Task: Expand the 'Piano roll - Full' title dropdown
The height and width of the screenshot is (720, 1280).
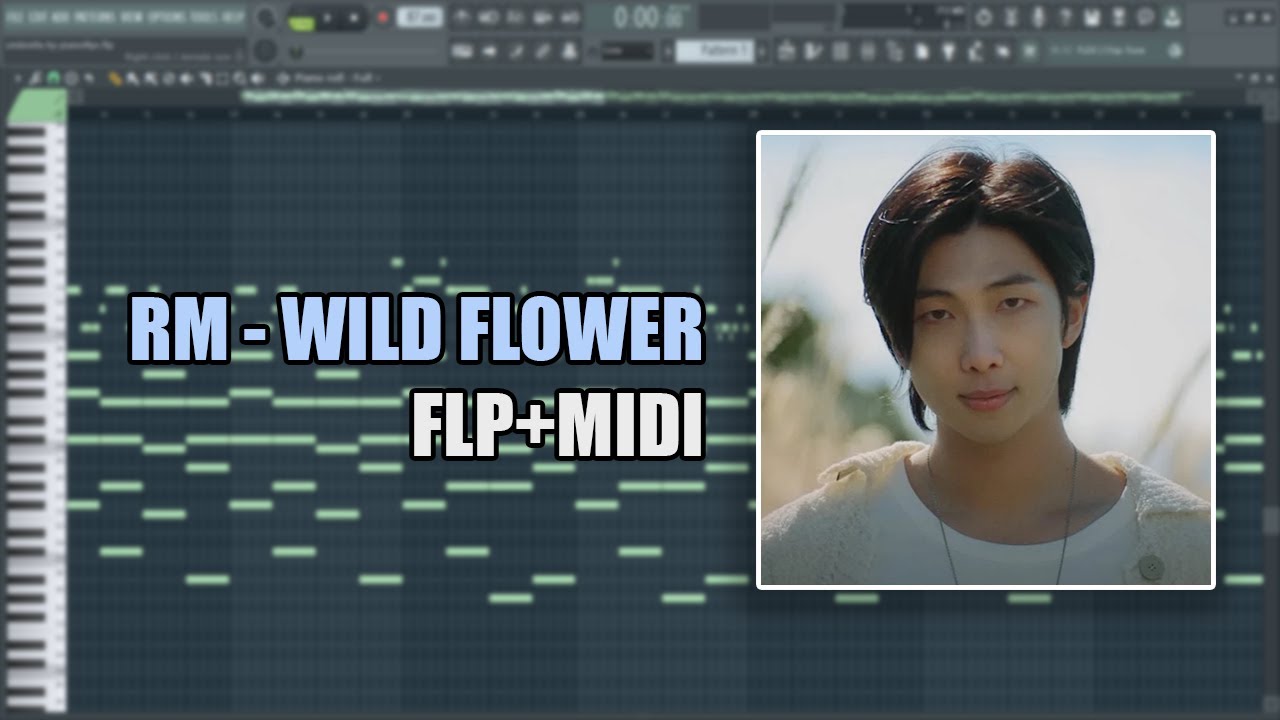Action: (x=337, y=78)
